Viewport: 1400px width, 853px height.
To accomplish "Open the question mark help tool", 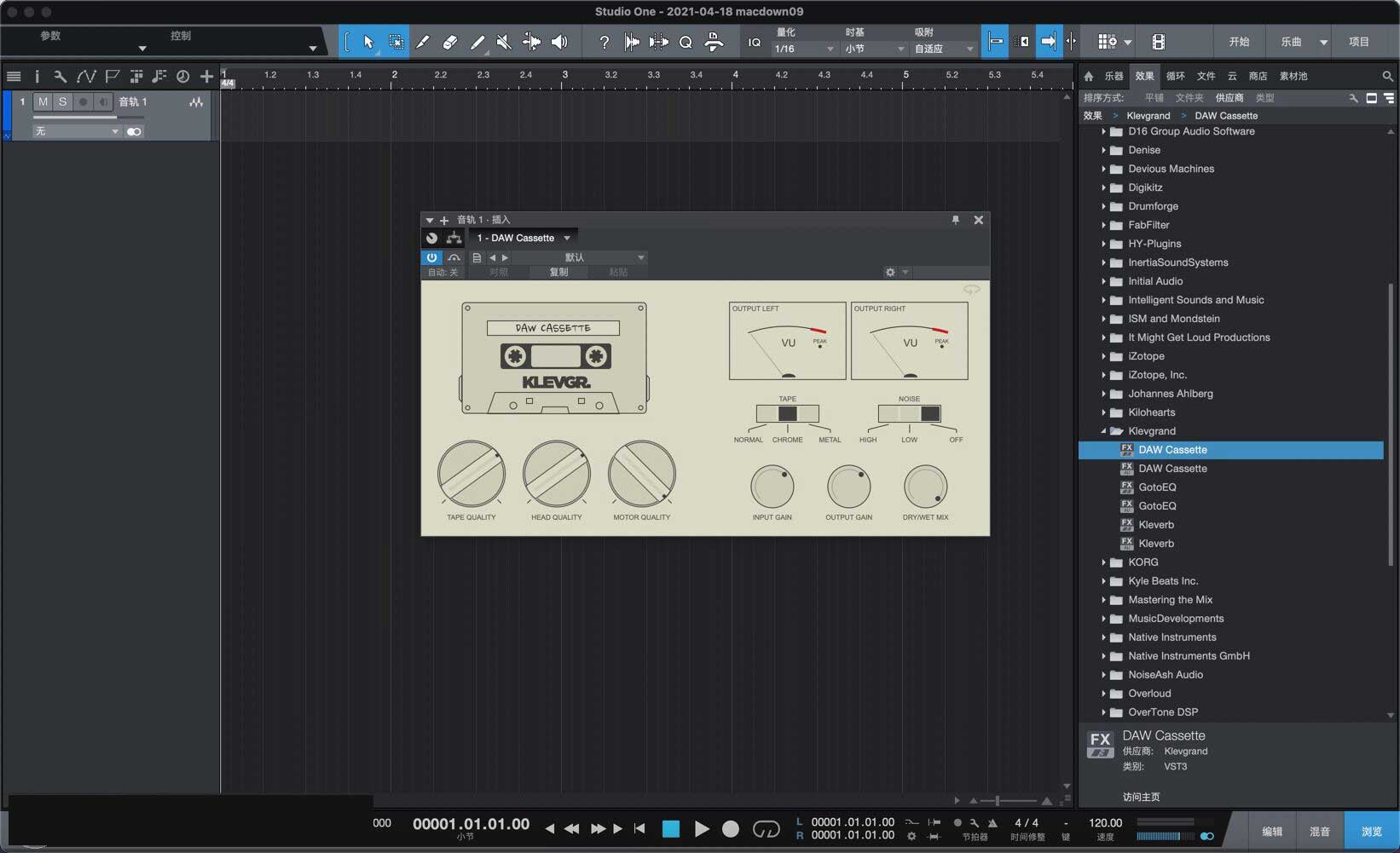I will coord(604,42).
